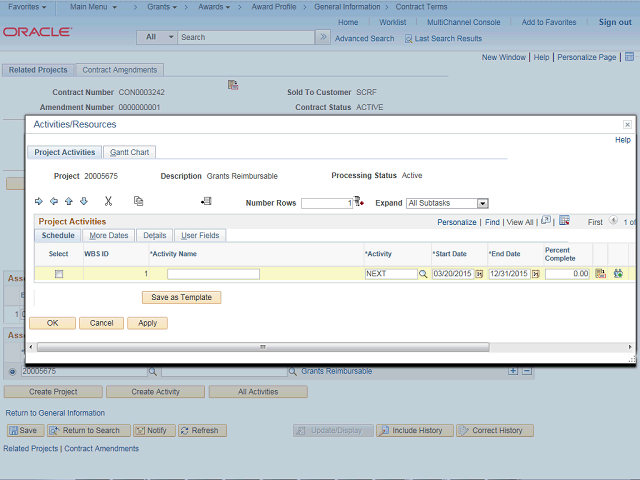Screen dimensions: 640x480
Task: Switch to the More Dates tab
Action: [x=108, y=236]
